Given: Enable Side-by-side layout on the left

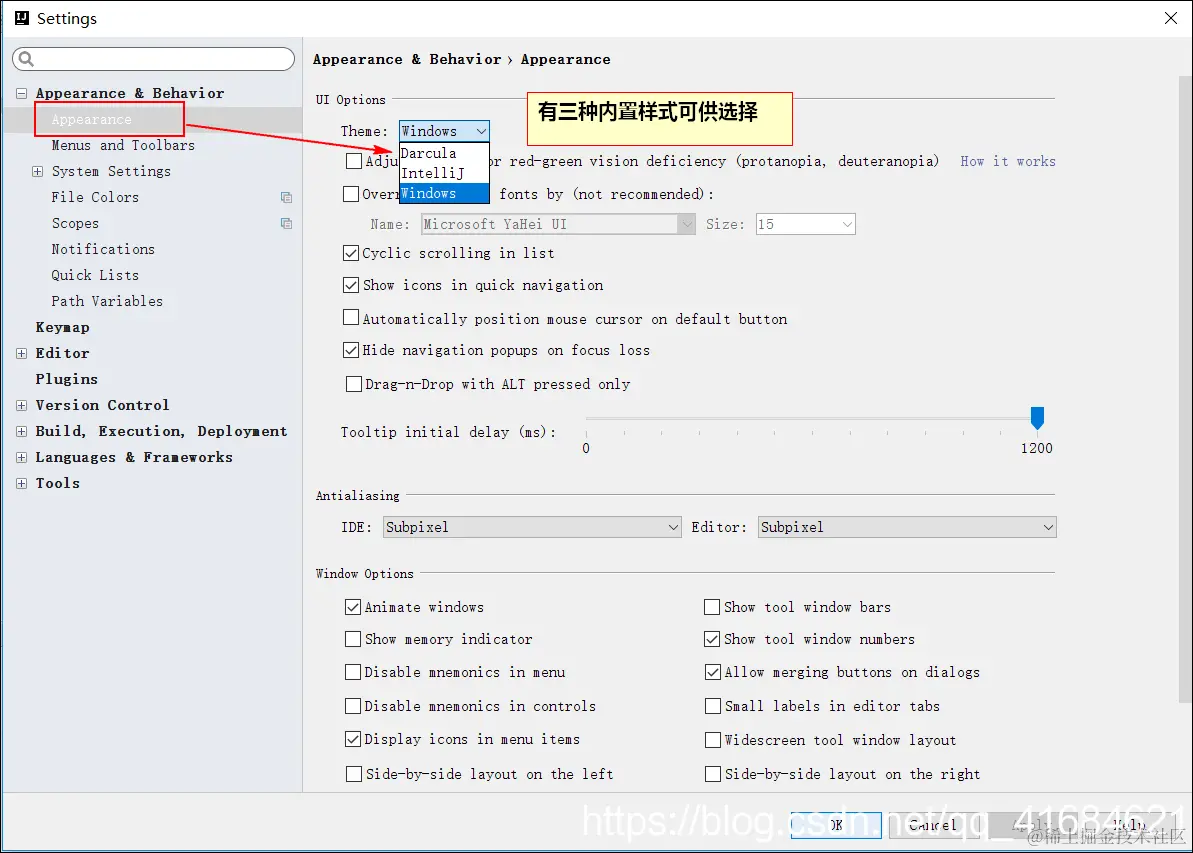Looking at the screenshot, I should (353, 774).
